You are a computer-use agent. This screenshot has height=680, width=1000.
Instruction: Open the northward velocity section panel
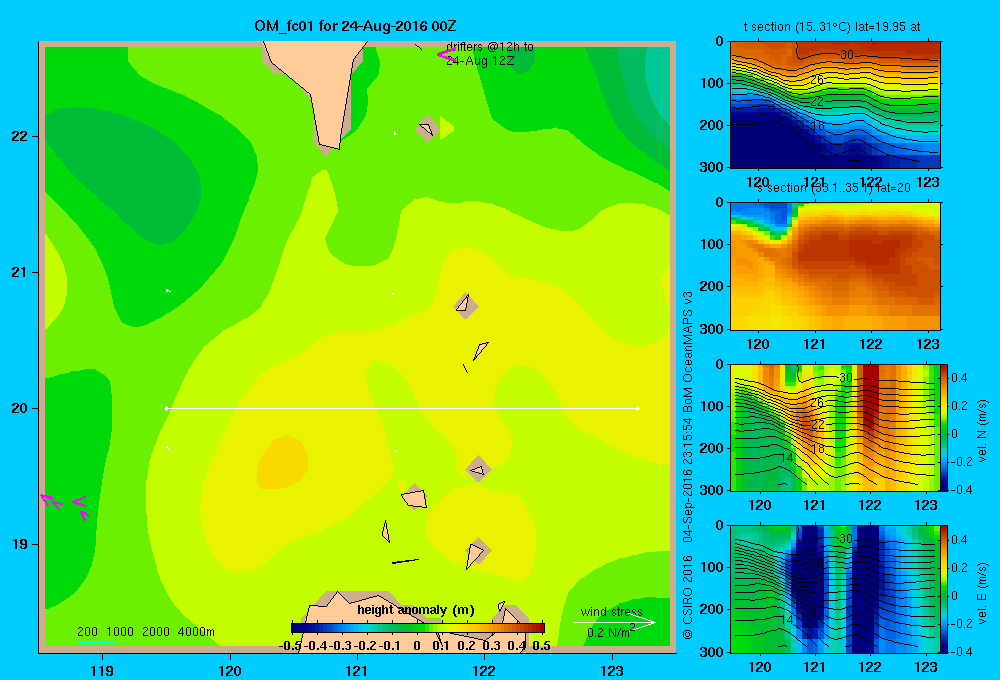(x=835, y=427)
